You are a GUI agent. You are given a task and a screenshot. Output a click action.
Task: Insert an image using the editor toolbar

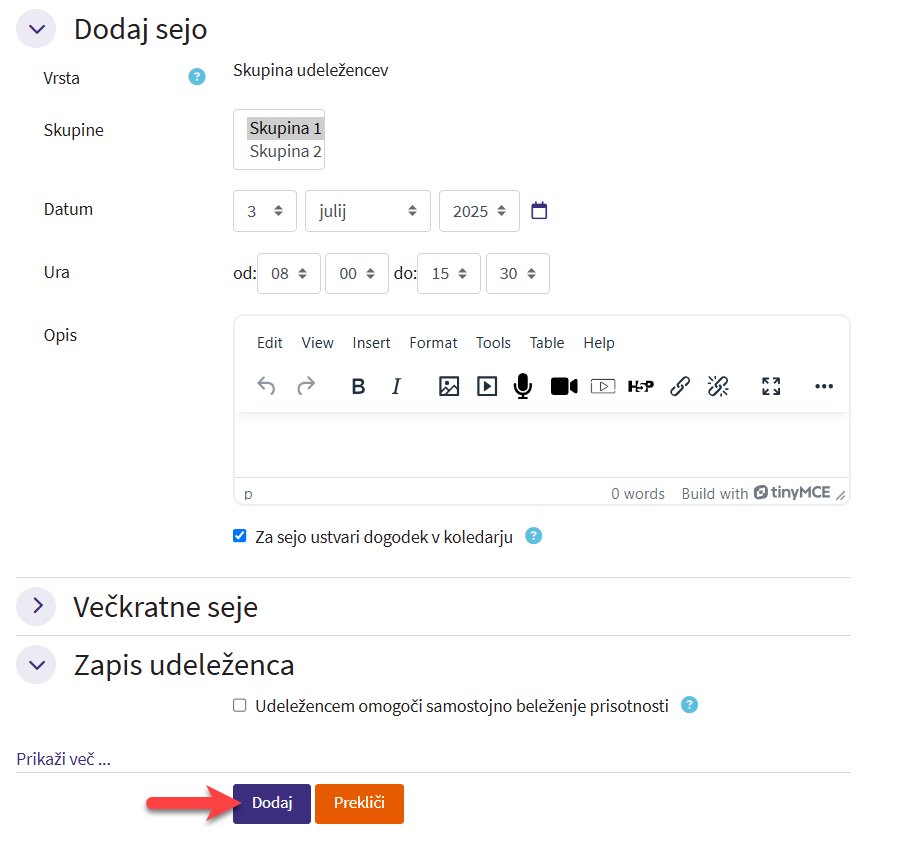449,387
